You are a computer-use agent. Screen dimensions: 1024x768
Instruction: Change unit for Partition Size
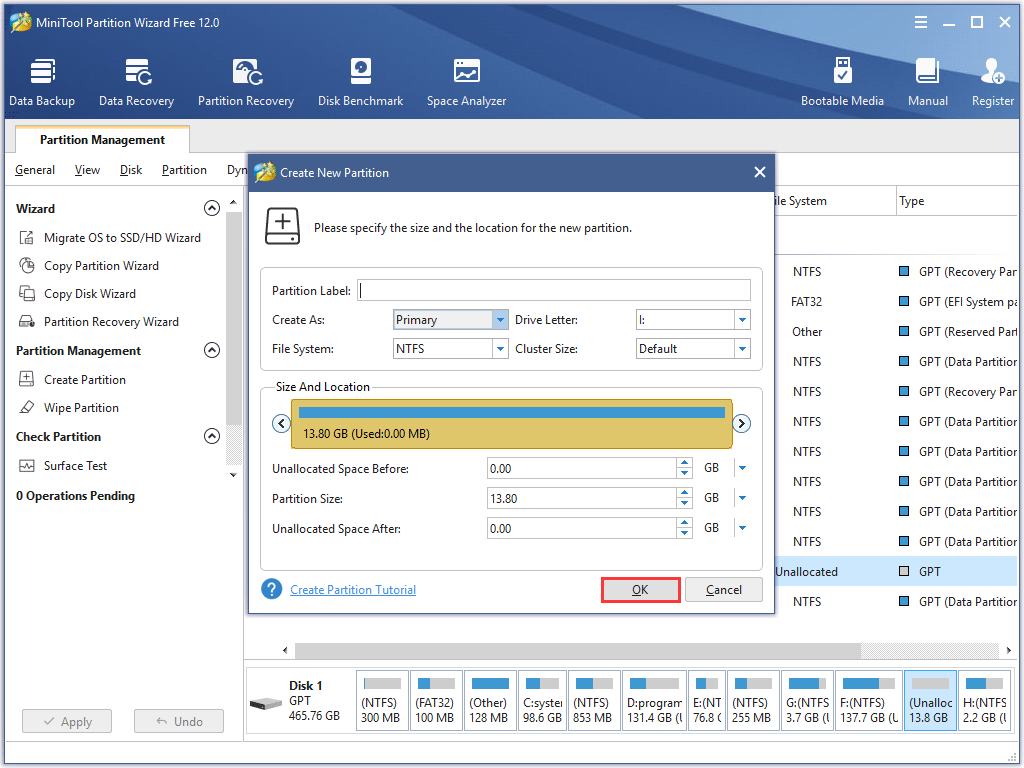743,498
